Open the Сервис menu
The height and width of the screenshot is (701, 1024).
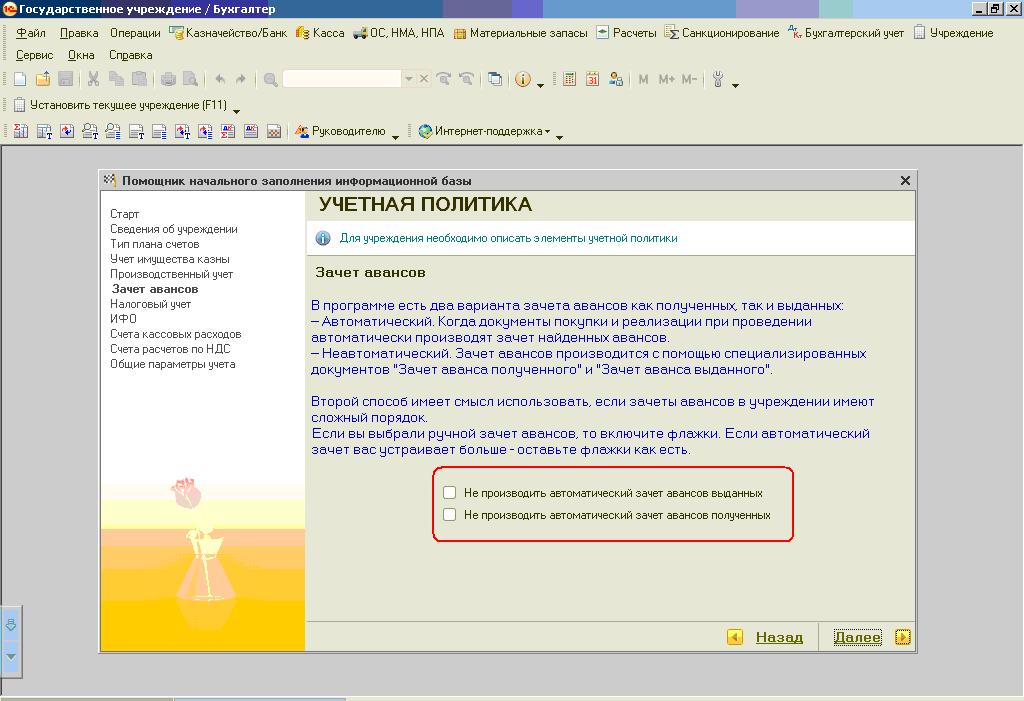pyautogui.click(x=35, y=55)
